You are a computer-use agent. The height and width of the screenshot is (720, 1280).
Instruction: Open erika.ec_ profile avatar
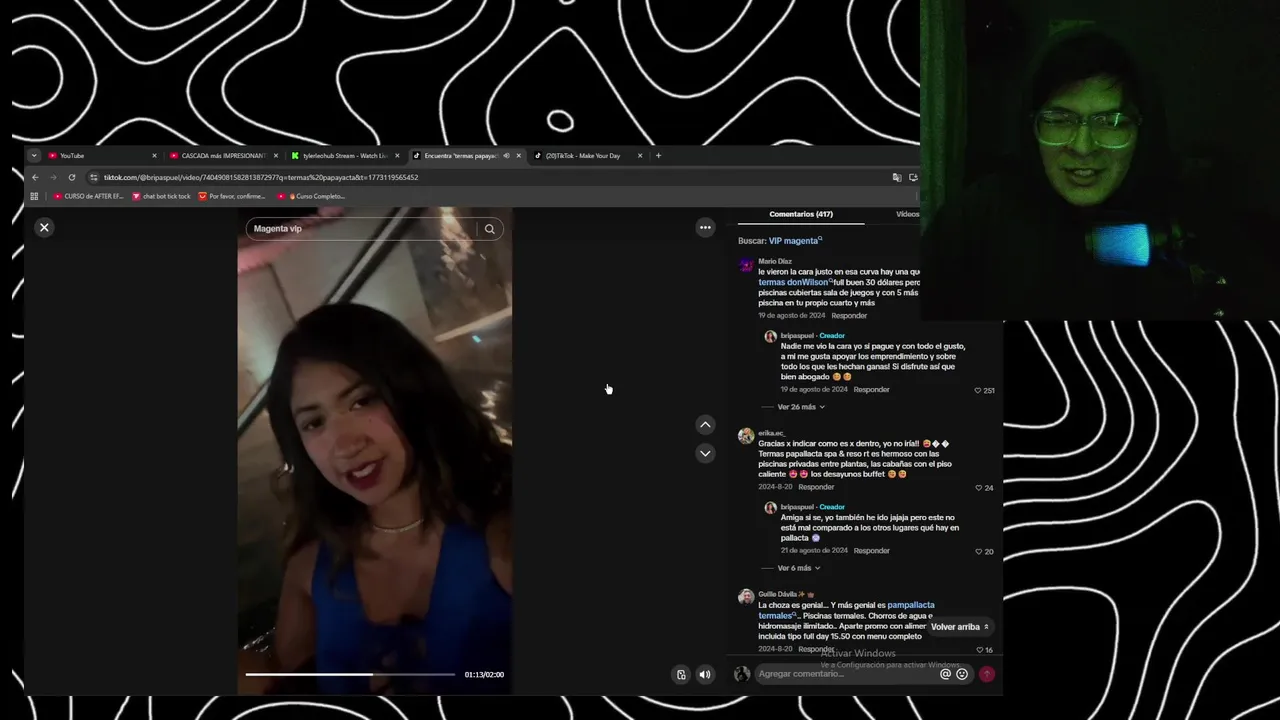(746, 436)
